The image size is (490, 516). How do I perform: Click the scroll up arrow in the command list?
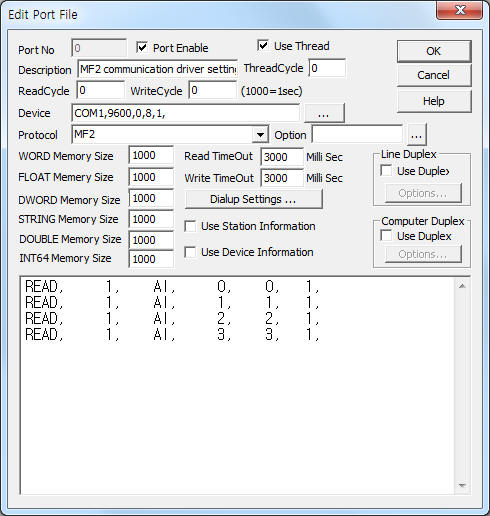point(462,286)
